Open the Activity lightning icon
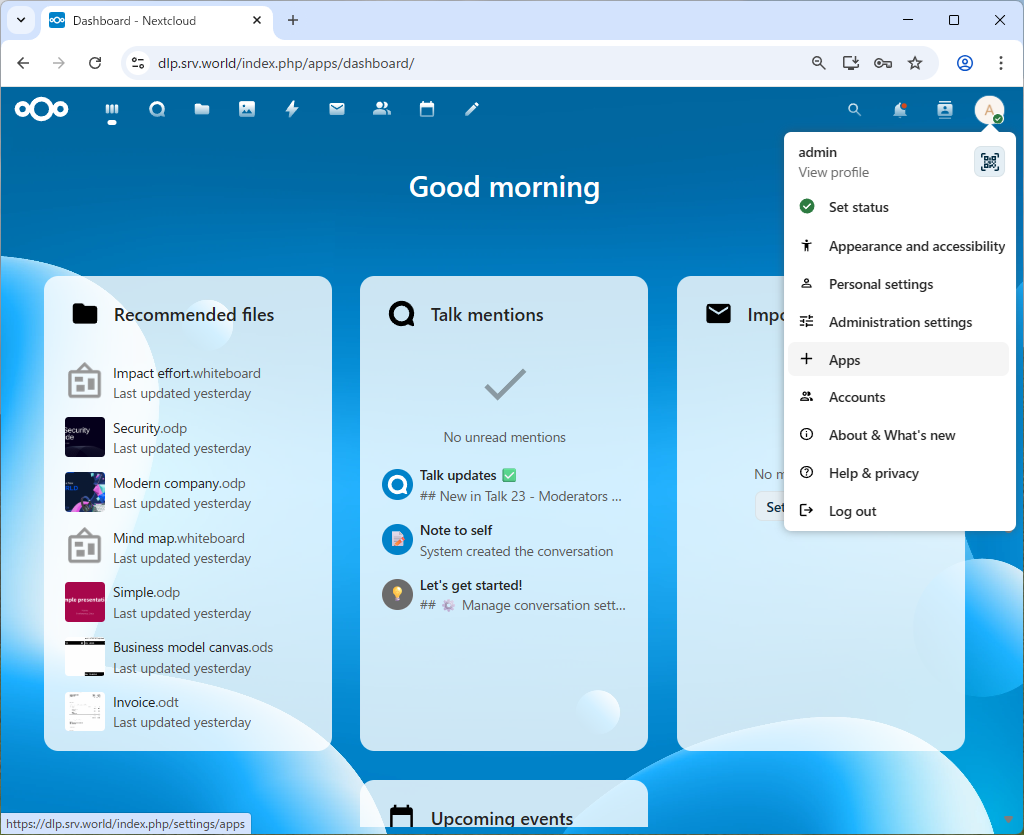Screen dimensions: 1024x835 pyautogui.click(x=292, y=109)
